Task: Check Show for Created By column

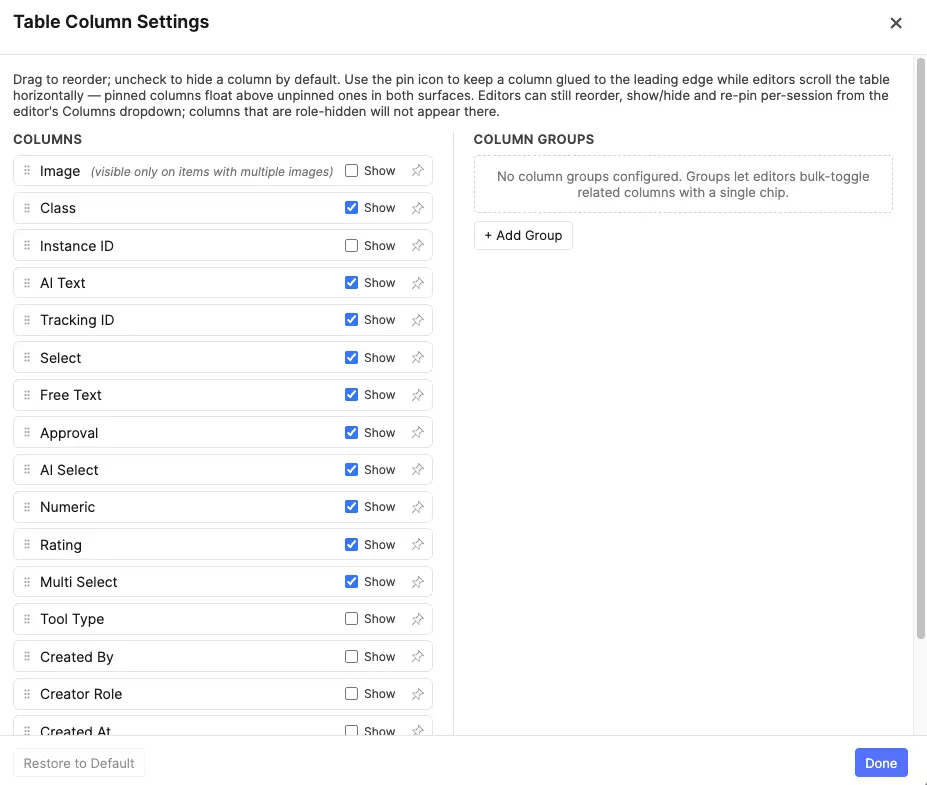Action: click(x=351, y=657)
